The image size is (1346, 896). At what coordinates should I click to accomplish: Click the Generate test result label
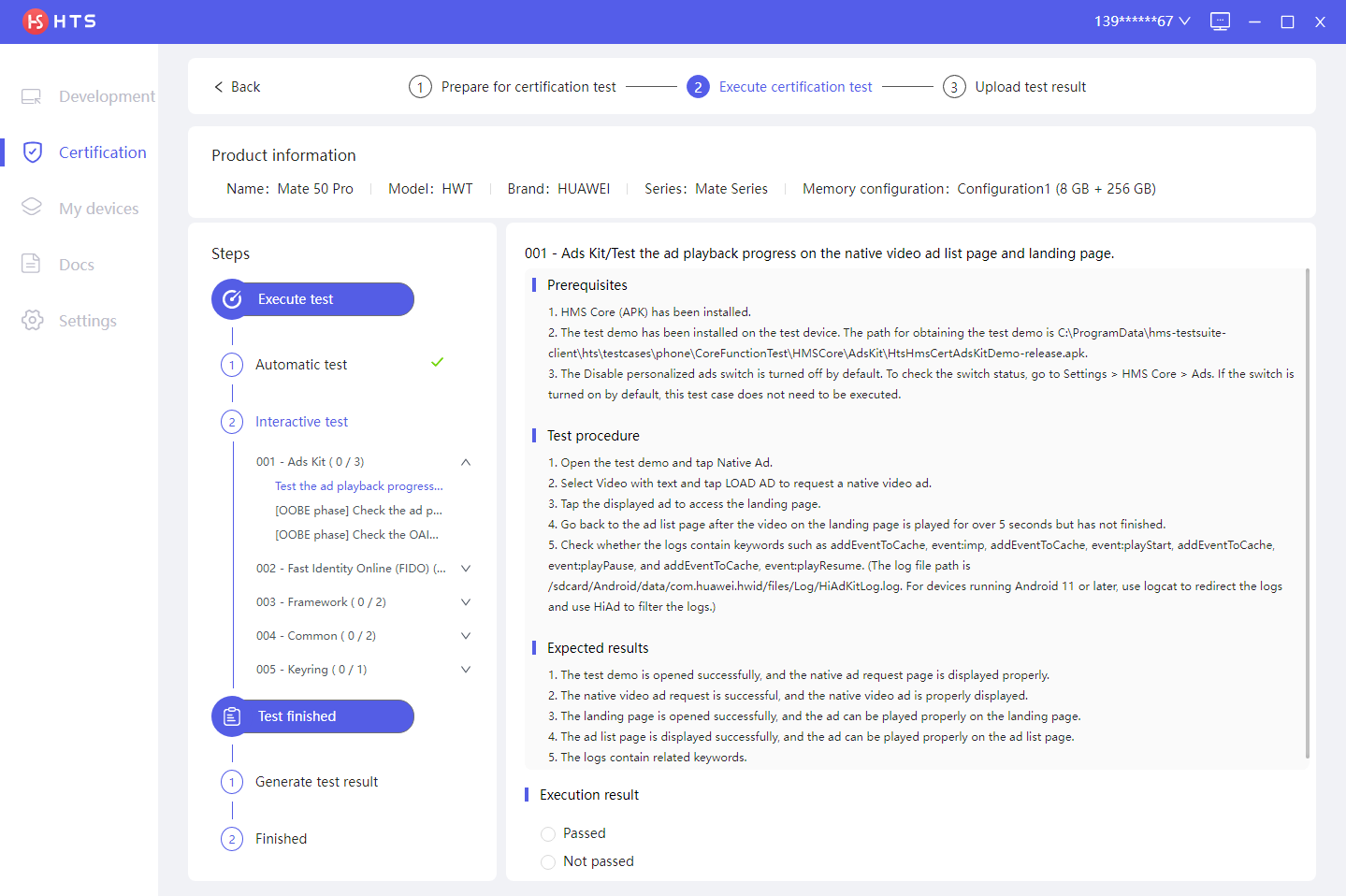316,782
